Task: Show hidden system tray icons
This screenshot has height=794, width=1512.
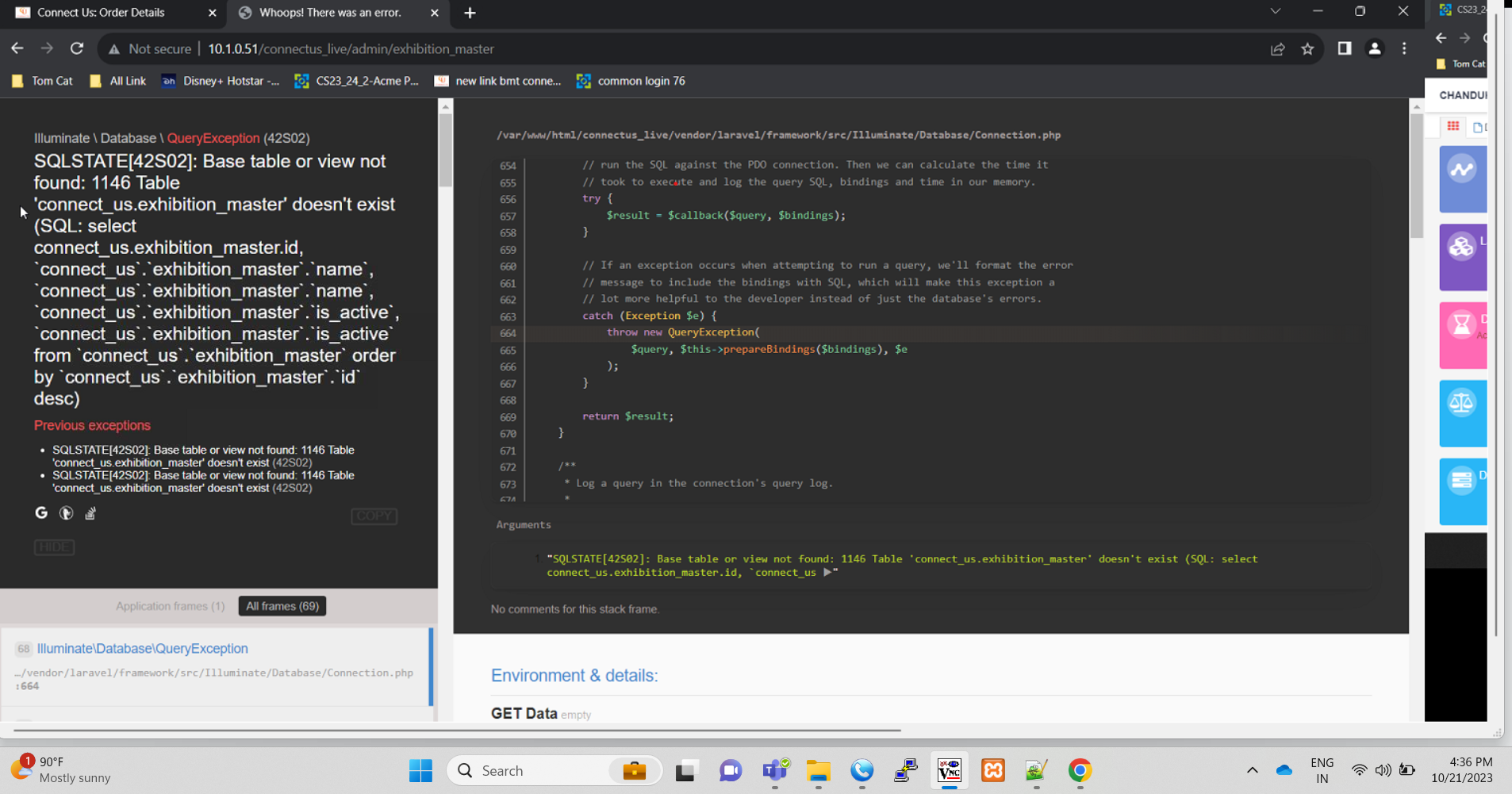Action: click(1253, 770)
